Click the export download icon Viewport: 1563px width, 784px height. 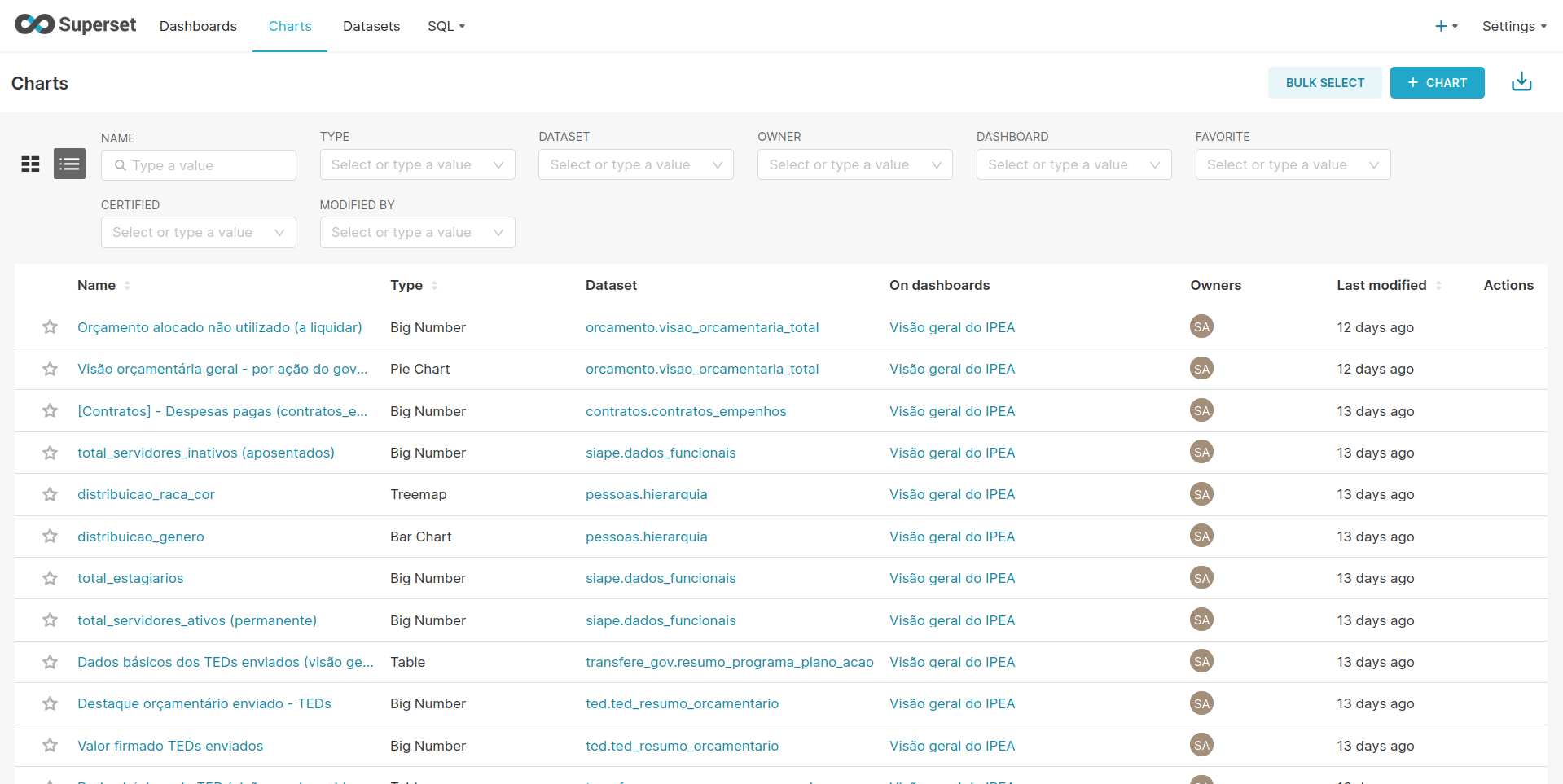pos(1521,82)
